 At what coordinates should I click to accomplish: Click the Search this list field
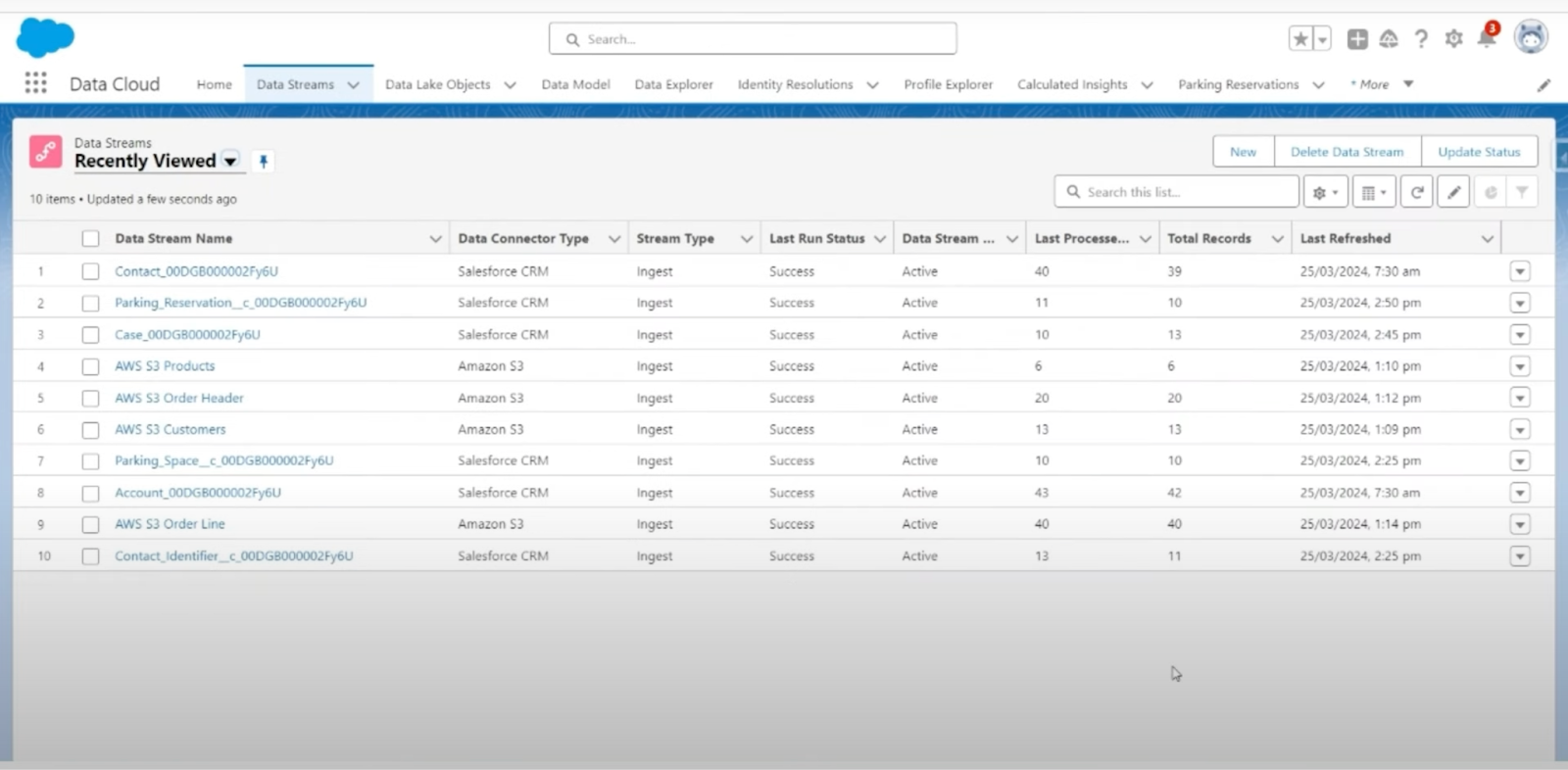coord(1177,192)
